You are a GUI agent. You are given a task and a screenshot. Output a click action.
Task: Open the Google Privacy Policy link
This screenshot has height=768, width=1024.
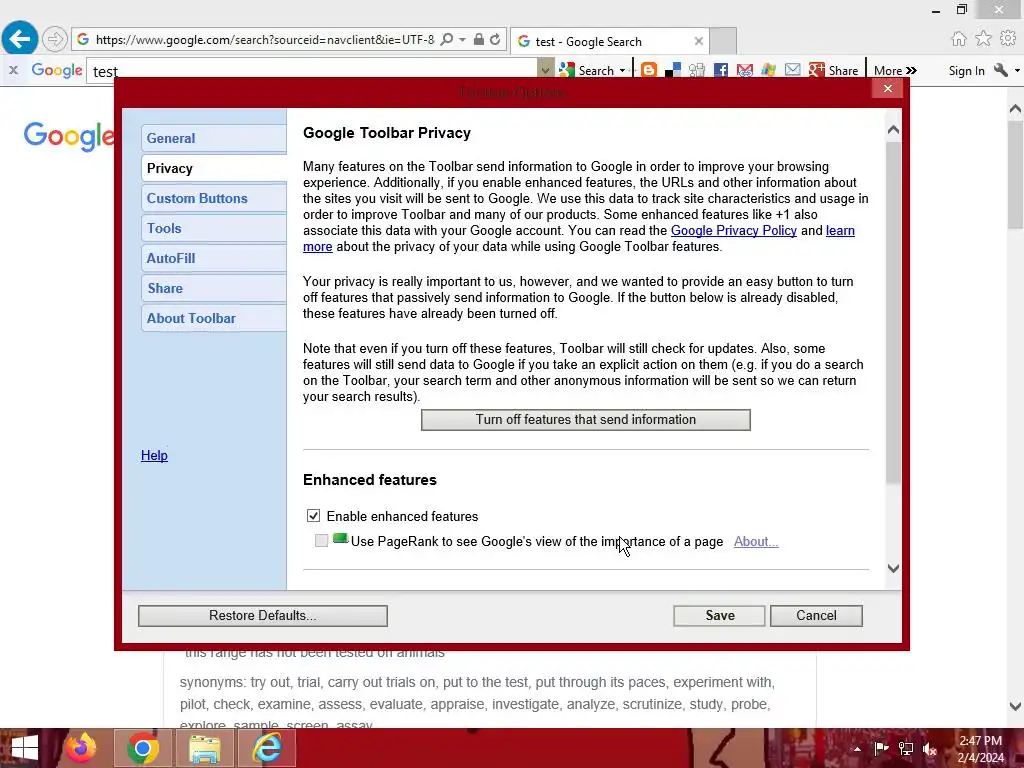733,231
